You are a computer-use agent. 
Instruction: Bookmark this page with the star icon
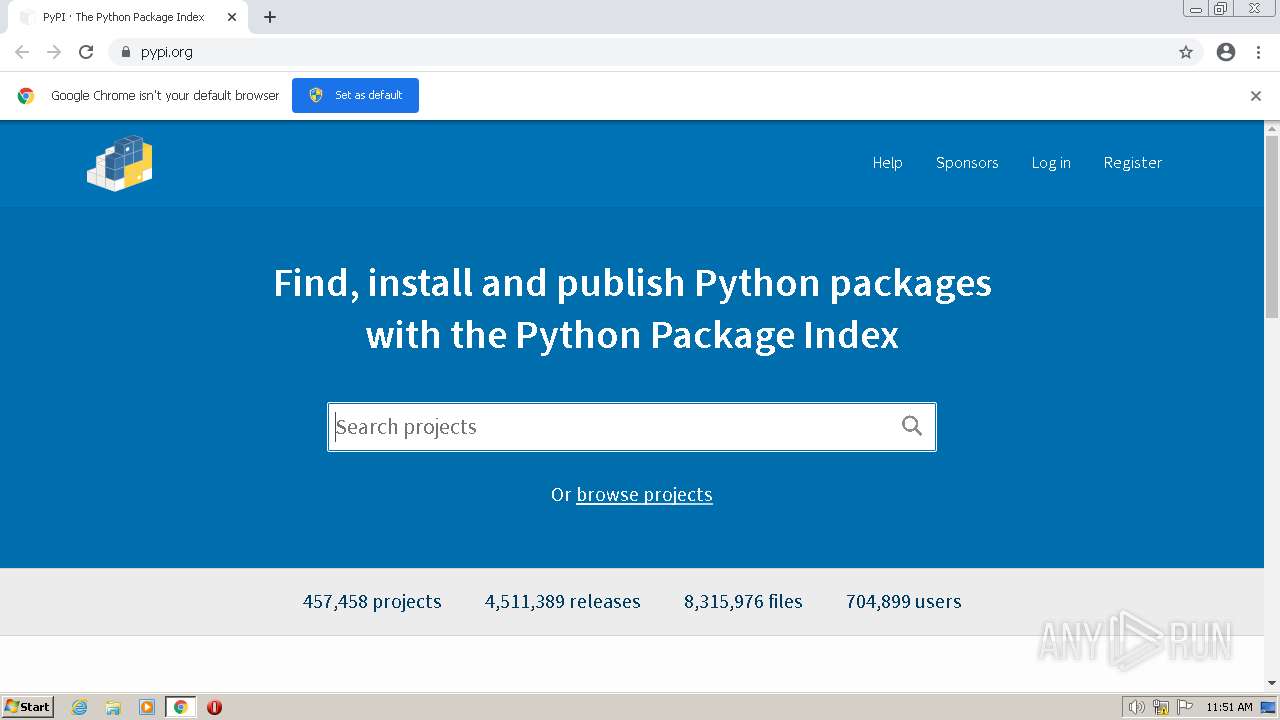pyautogui.click(x=1186, y=52)
